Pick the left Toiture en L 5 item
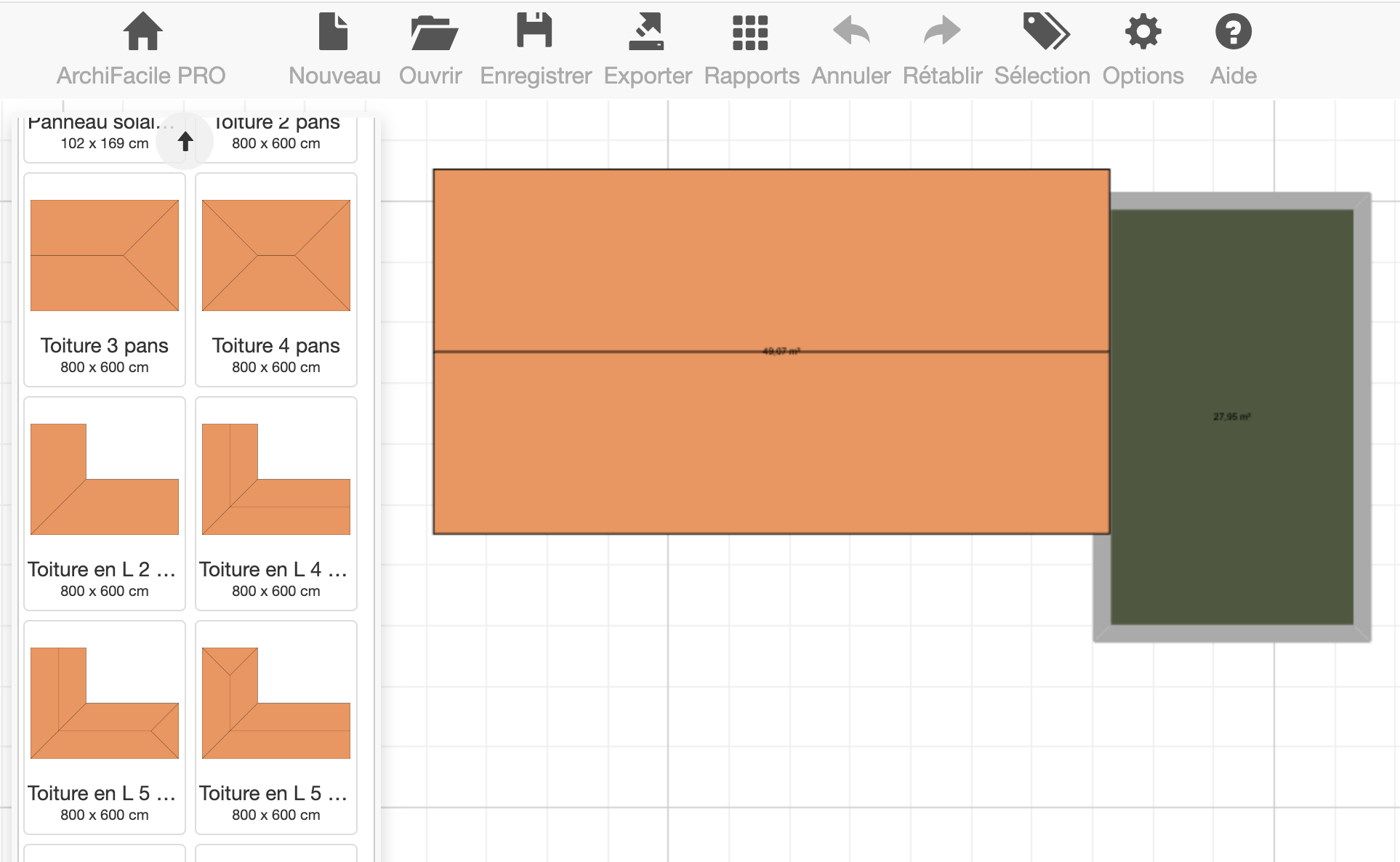Viewport: 1400px width, 862px height. [x=105, y=728]
